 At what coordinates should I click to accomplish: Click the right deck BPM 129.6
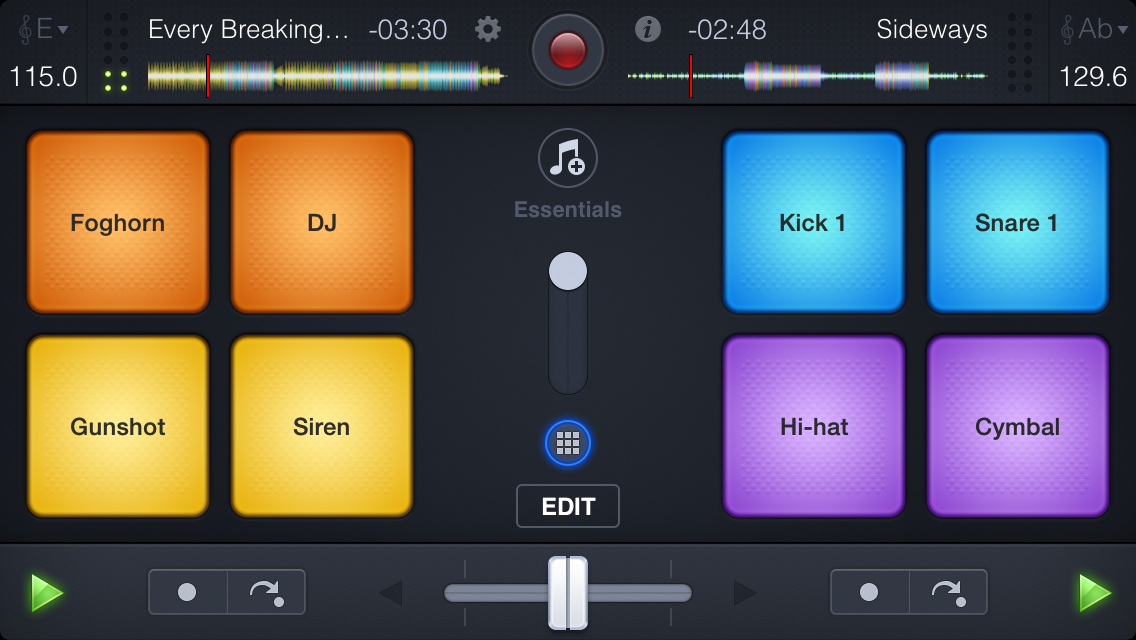(1093, 76)
